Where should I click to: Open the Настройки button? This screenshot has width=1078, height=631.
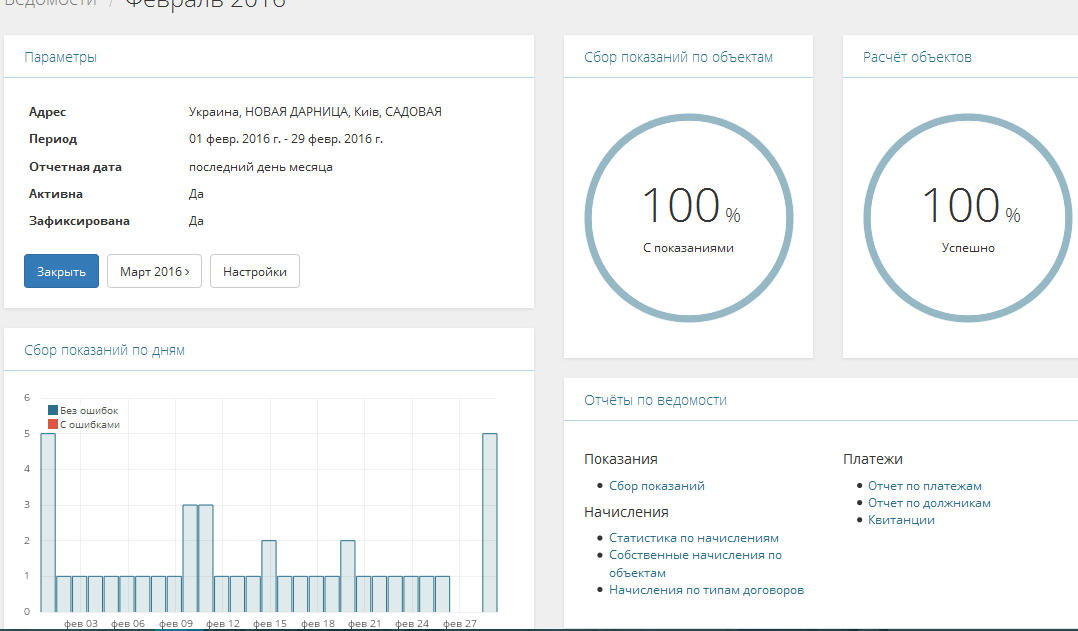(x=254, y=271)
